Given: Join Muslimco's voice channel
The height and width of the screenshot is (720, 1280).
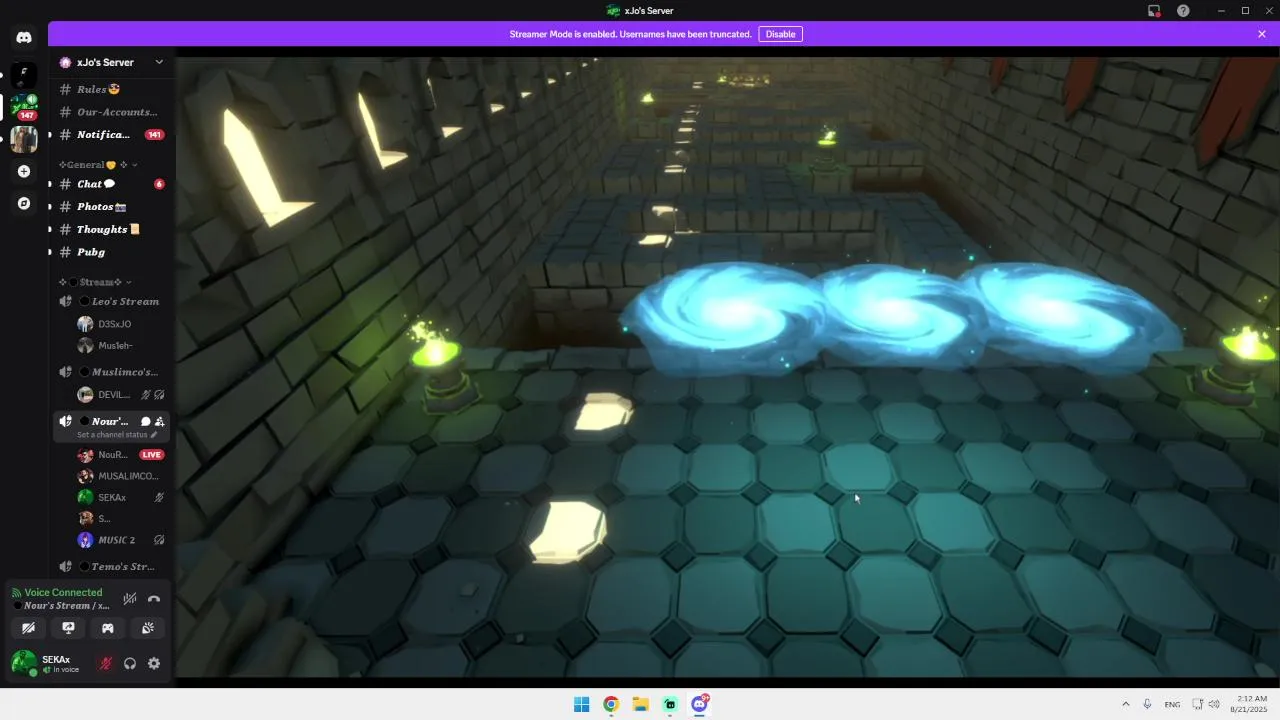Looking at the screenshot, I should (x=111, y=372).
